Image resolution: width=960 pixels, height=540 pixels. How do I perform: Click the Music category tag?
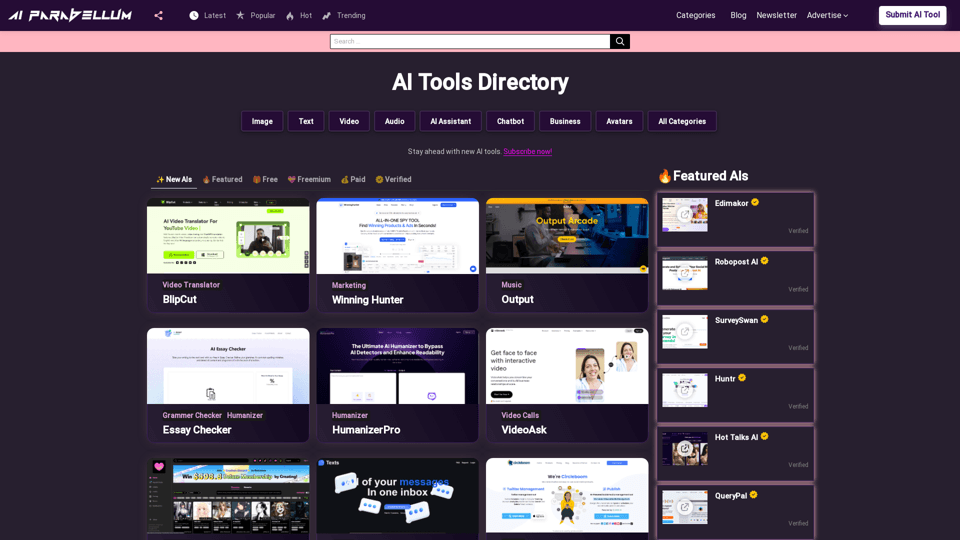pos(511,285)
